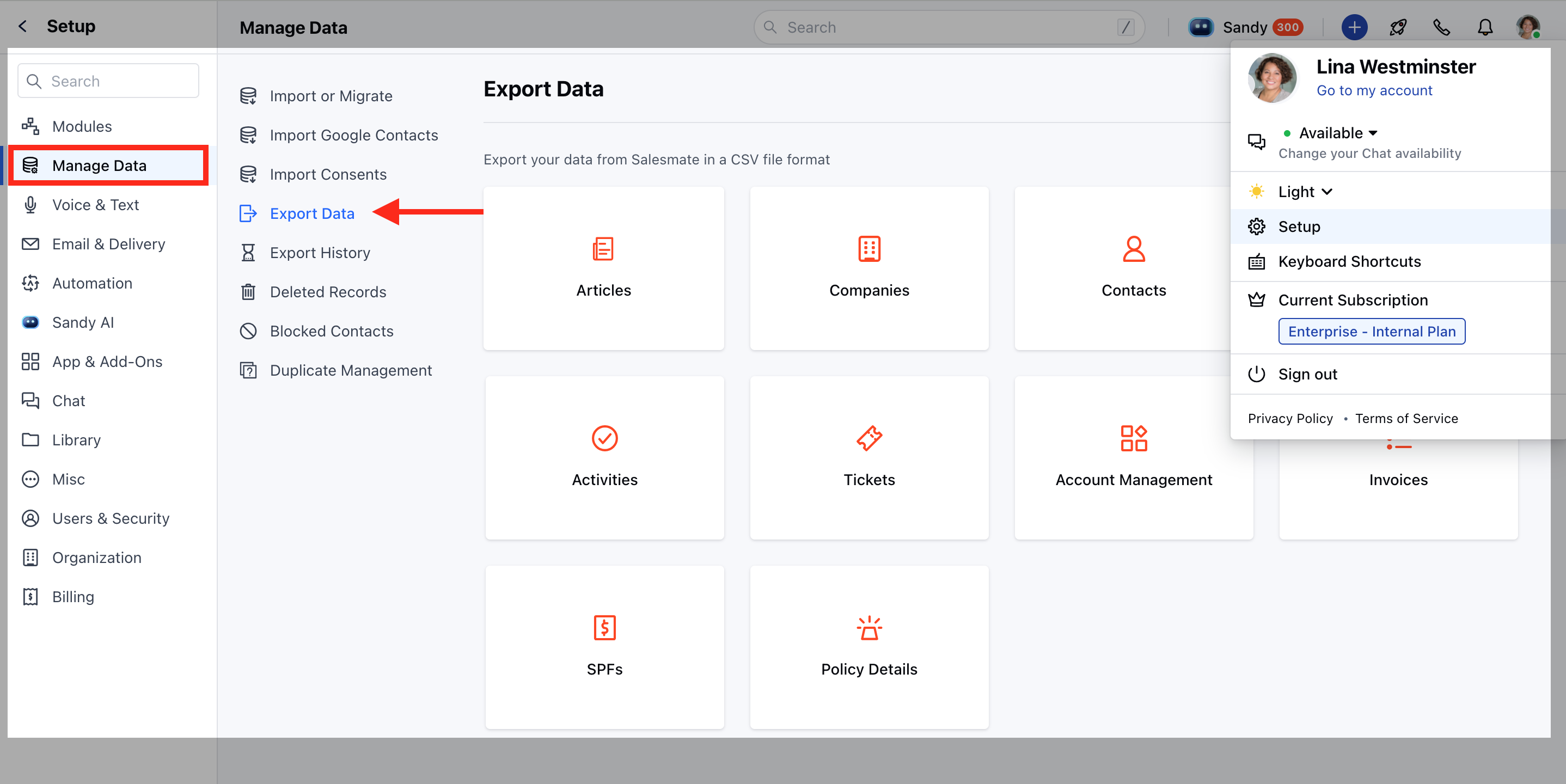Open Email & Delivery settings

pyautogui.click(x=108, y=244)
